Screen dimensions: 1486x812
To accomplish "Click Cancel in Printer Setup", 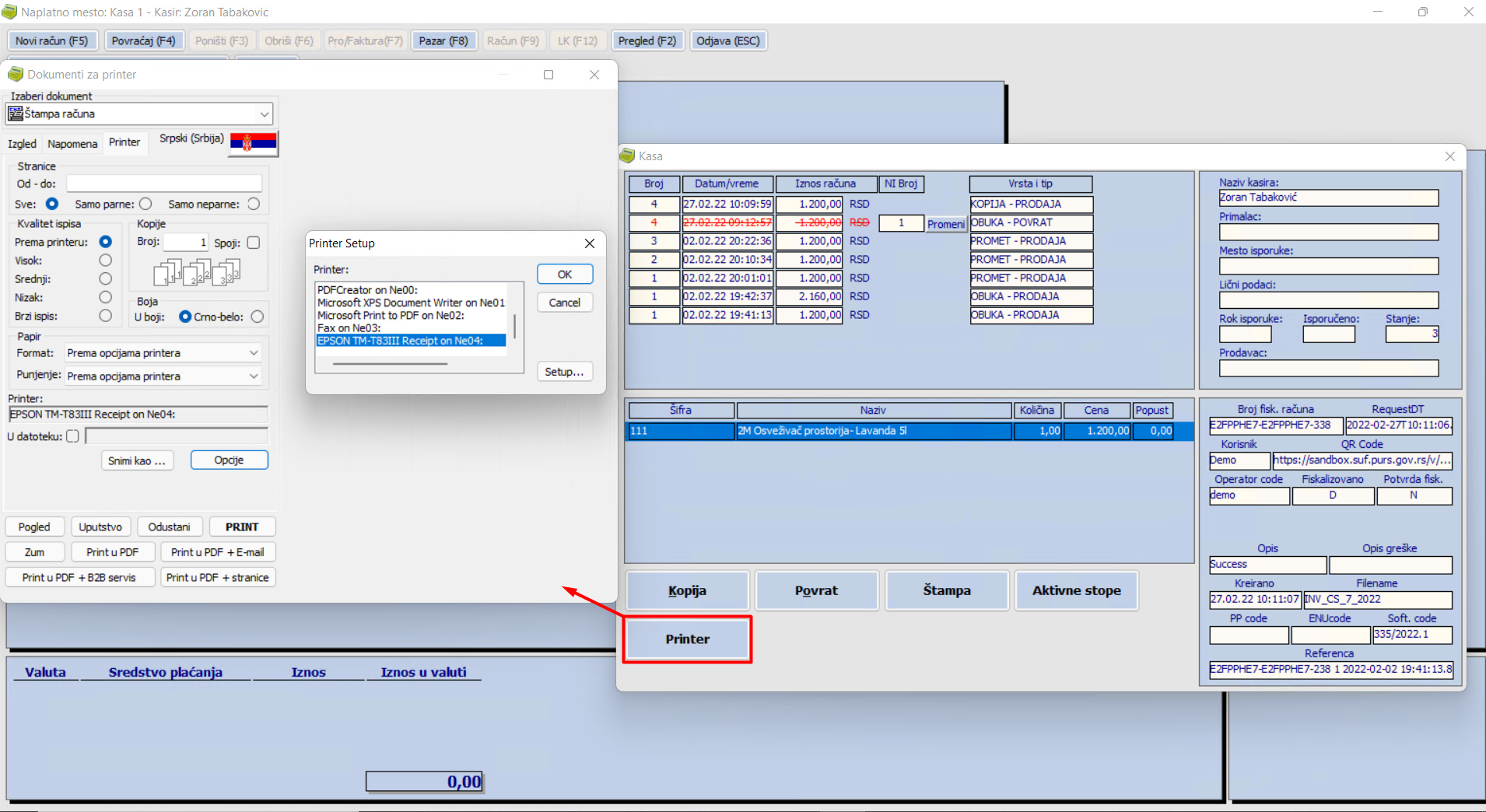I will click(565, 303).
